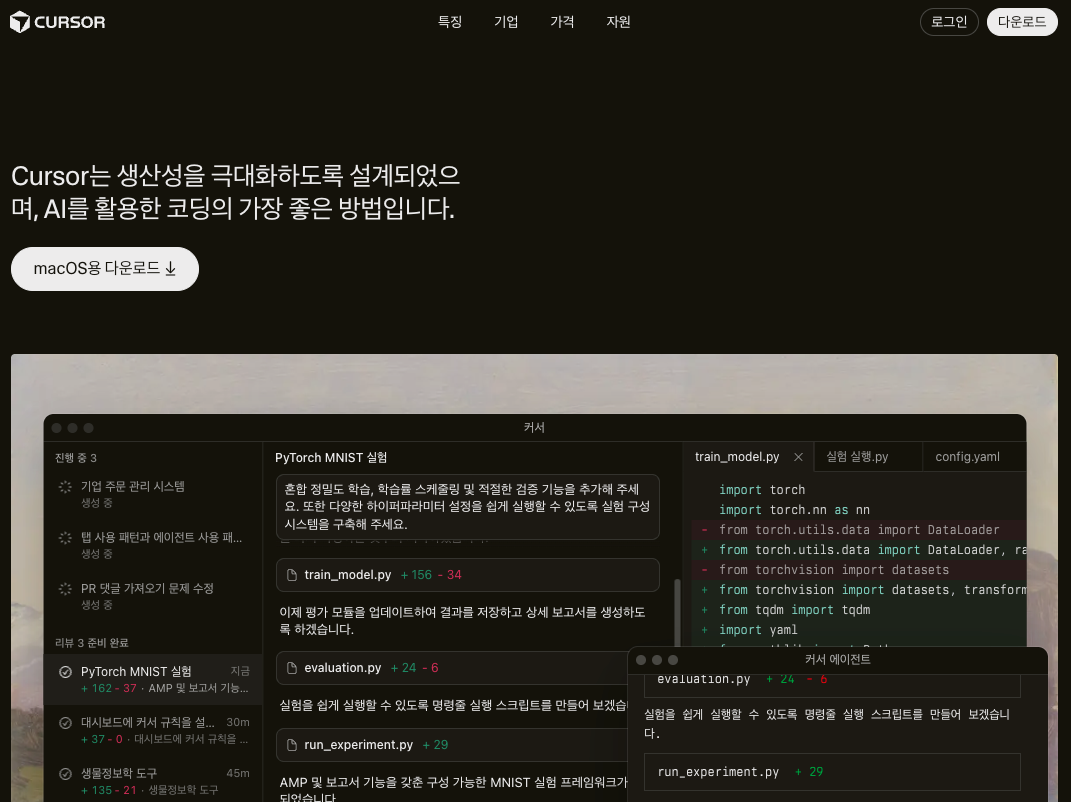Open the evaluation.py +24 -6 card in chat

452,668
